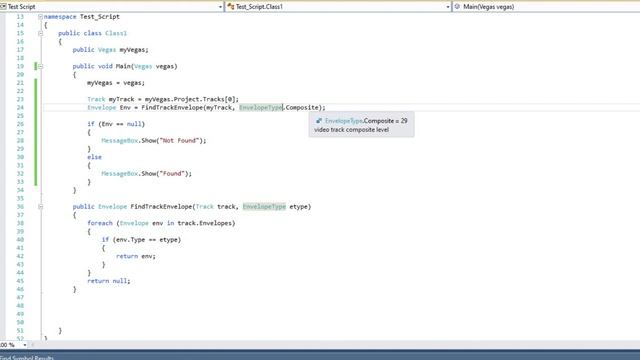Click the enum icon in the EnvelopeType tooltip
Screen dimensions: 640x360
pos(319,121)
